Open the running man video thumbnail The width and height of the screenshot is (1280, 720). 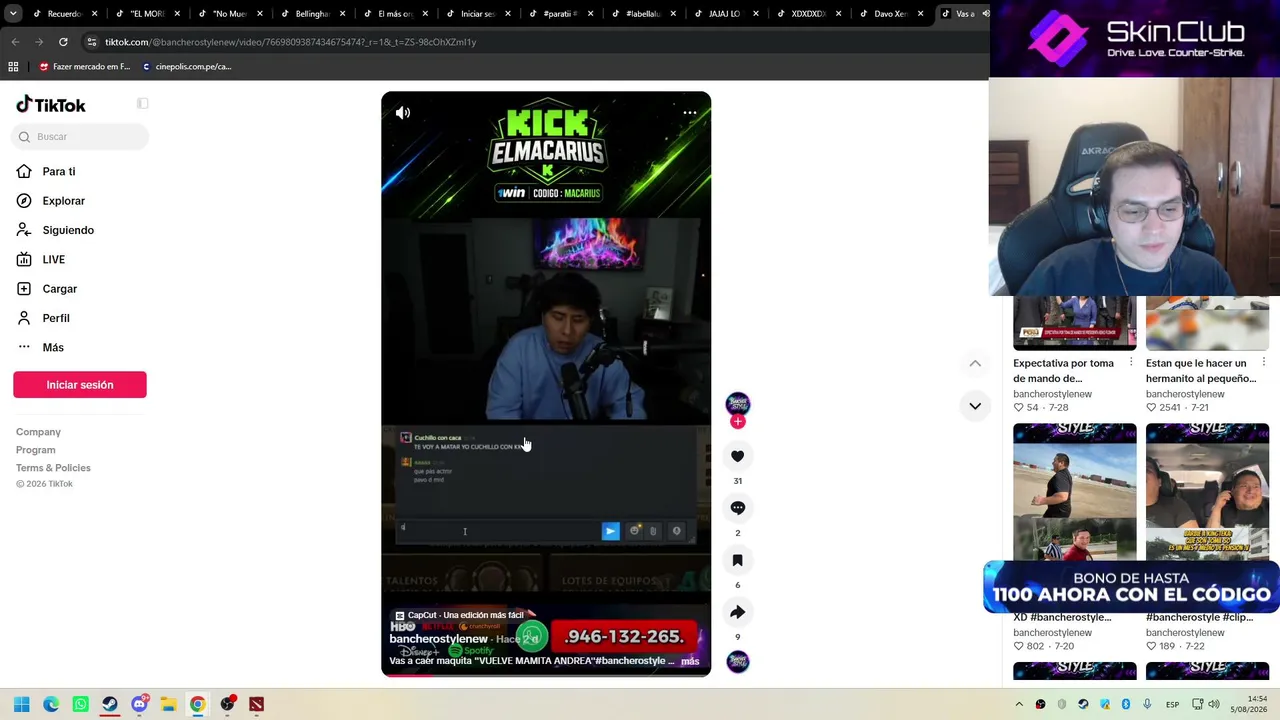tap(1075, 492)
